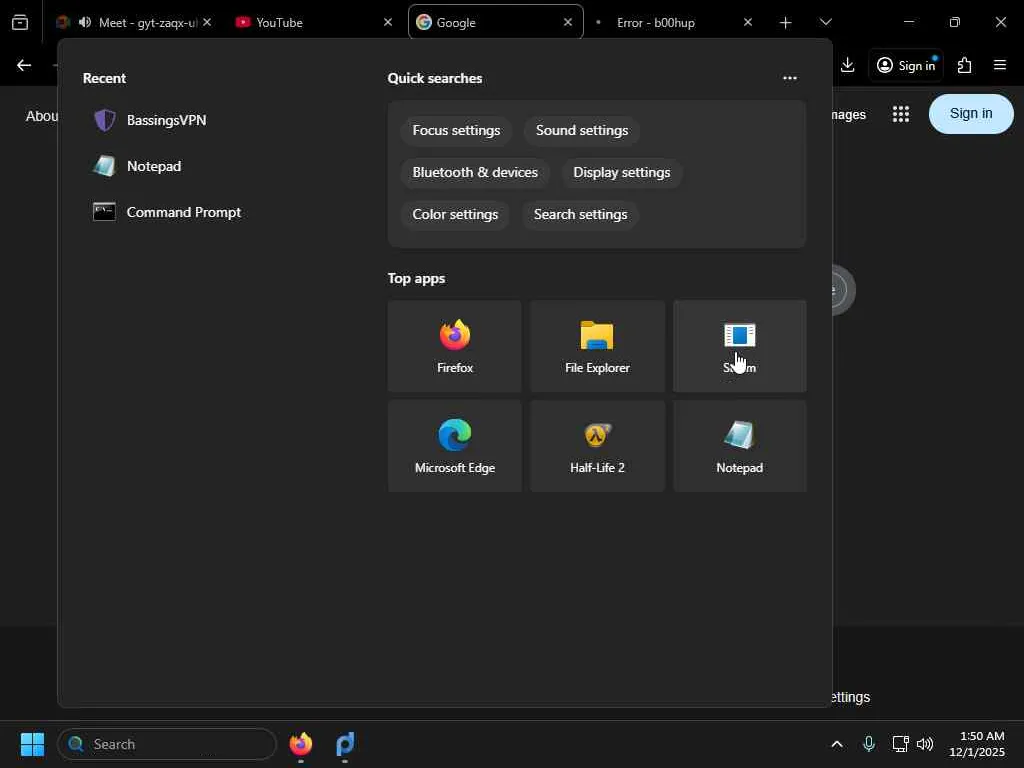Launch Half-Life 2 from Top apps
The image size is (1024, 768).
(x=597, y=446)
